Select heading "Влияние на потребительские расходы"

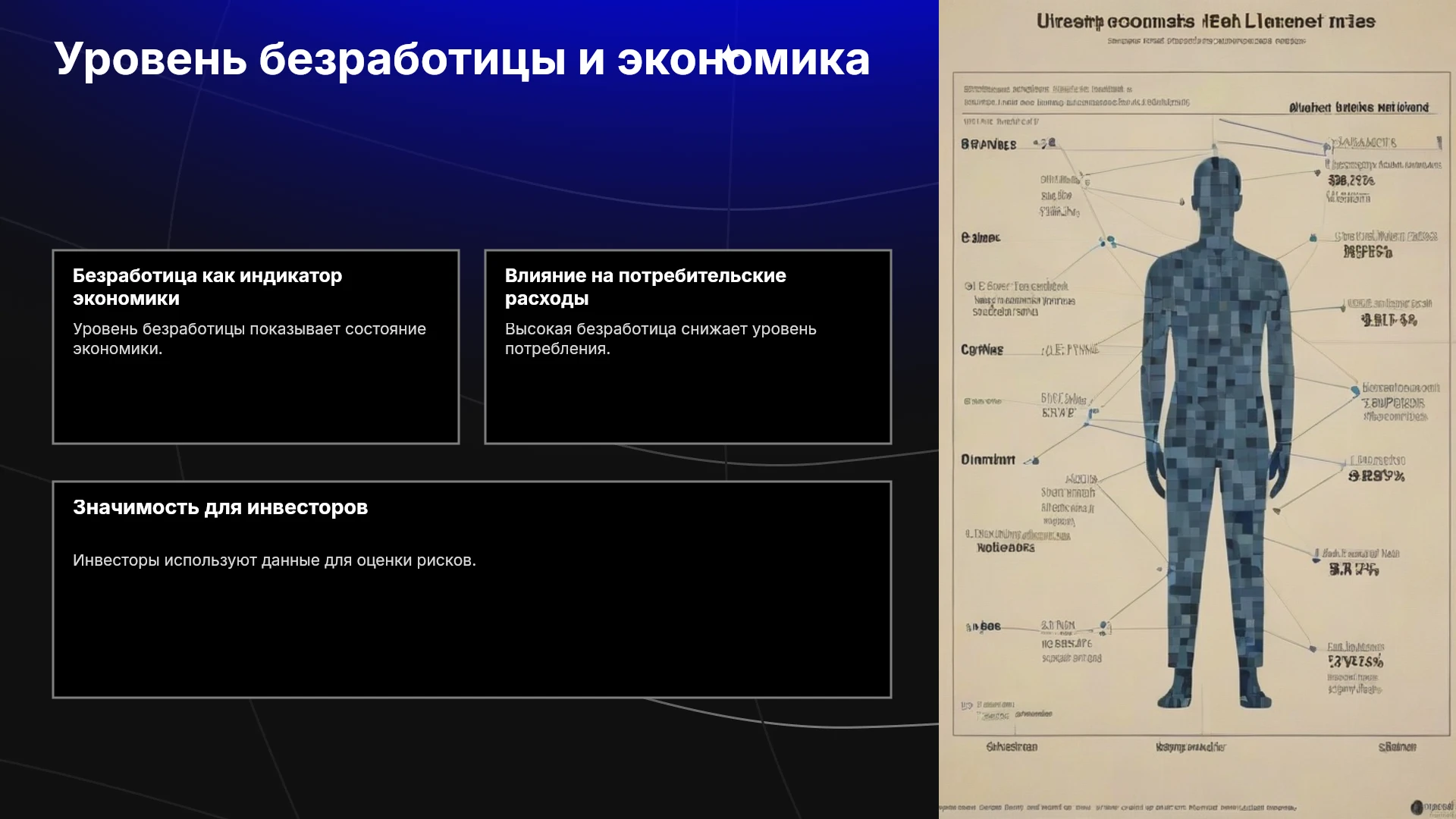pyautogui.click(x=645, y=287)
